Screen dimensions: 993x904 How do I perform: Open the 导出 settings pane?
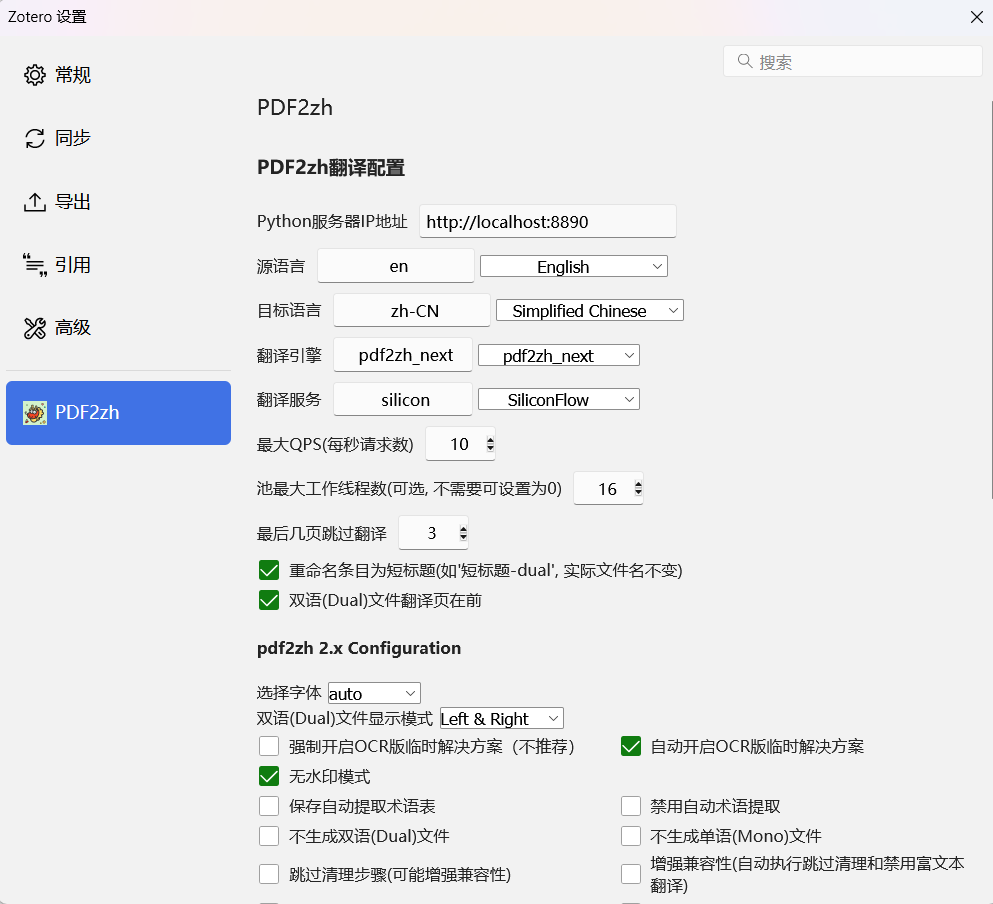click(118, 202)
